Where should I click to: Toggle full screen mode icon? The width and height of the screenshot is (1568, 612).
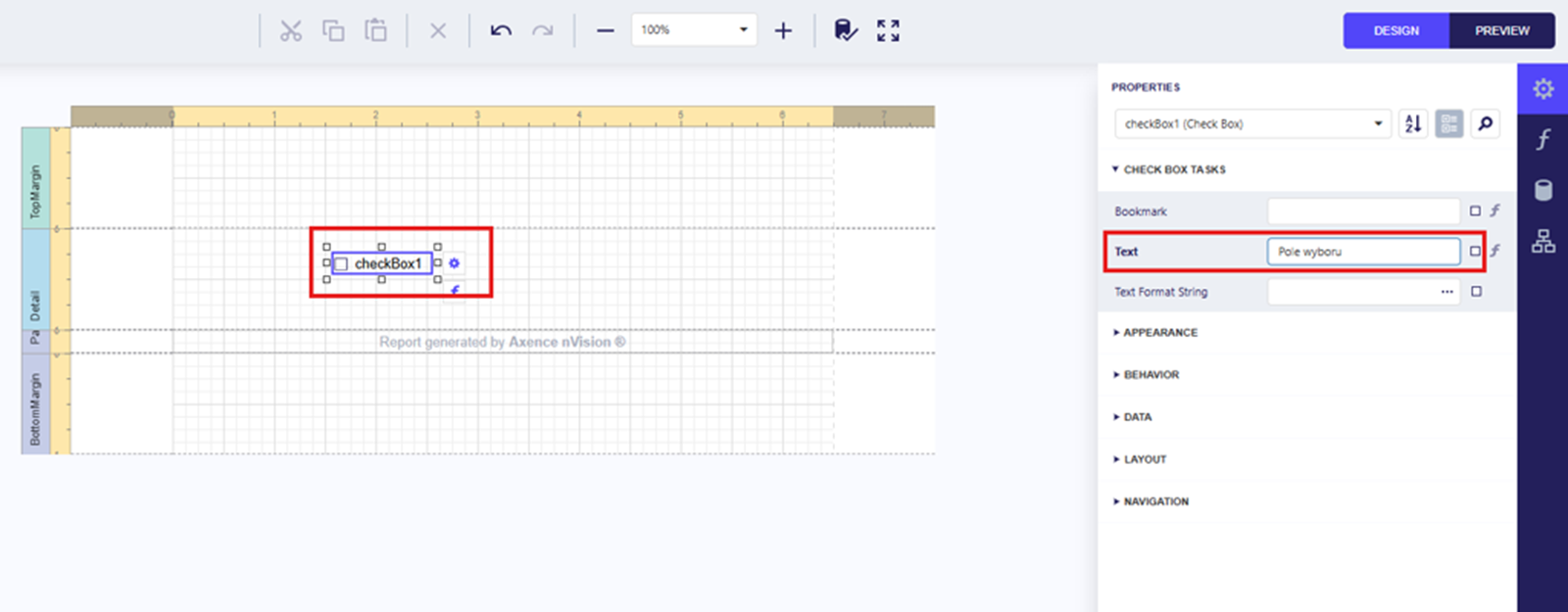point(888,30)
